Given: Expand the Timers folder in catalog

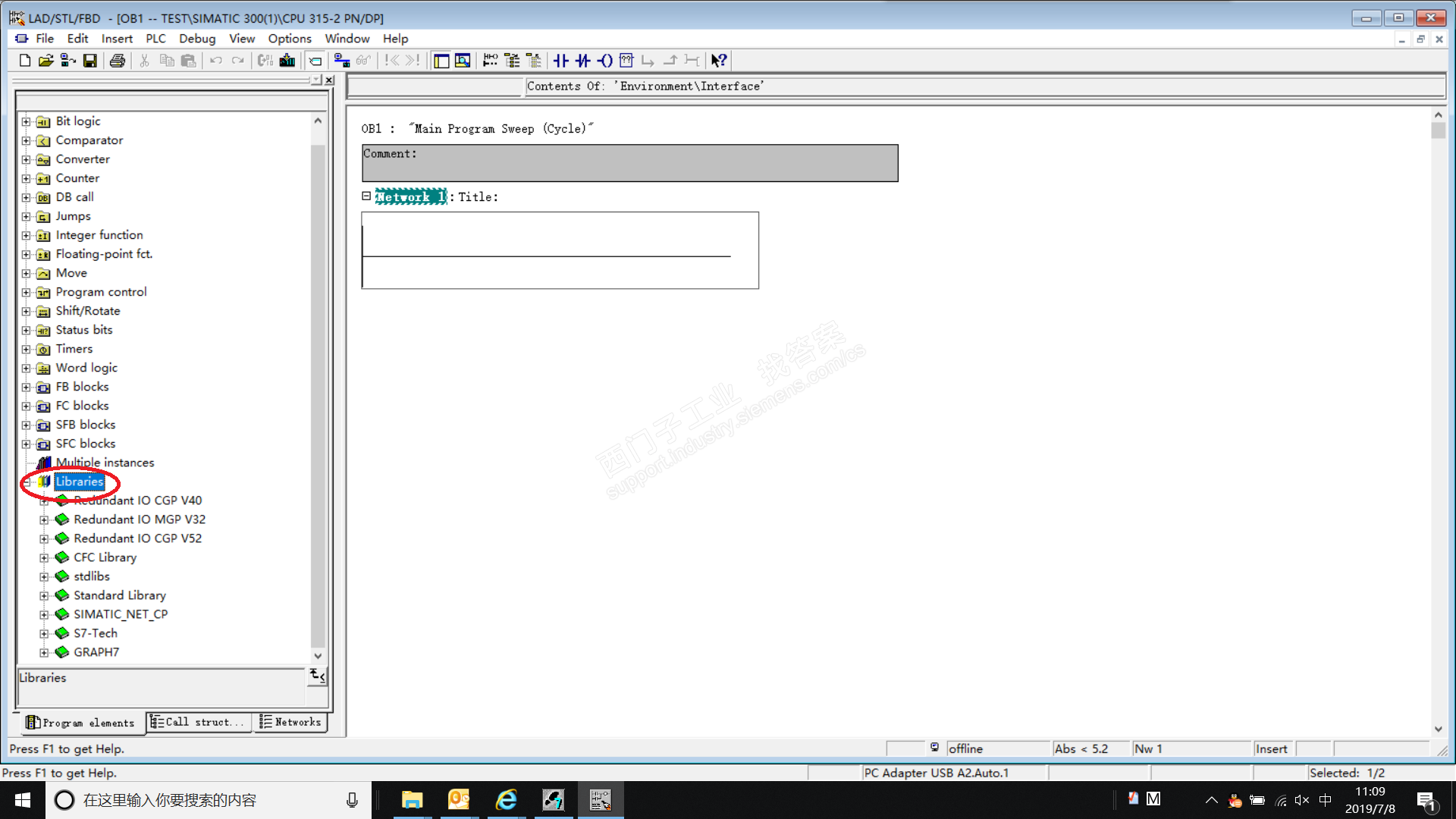Looking at the screenshot, I should pos(27,349).
